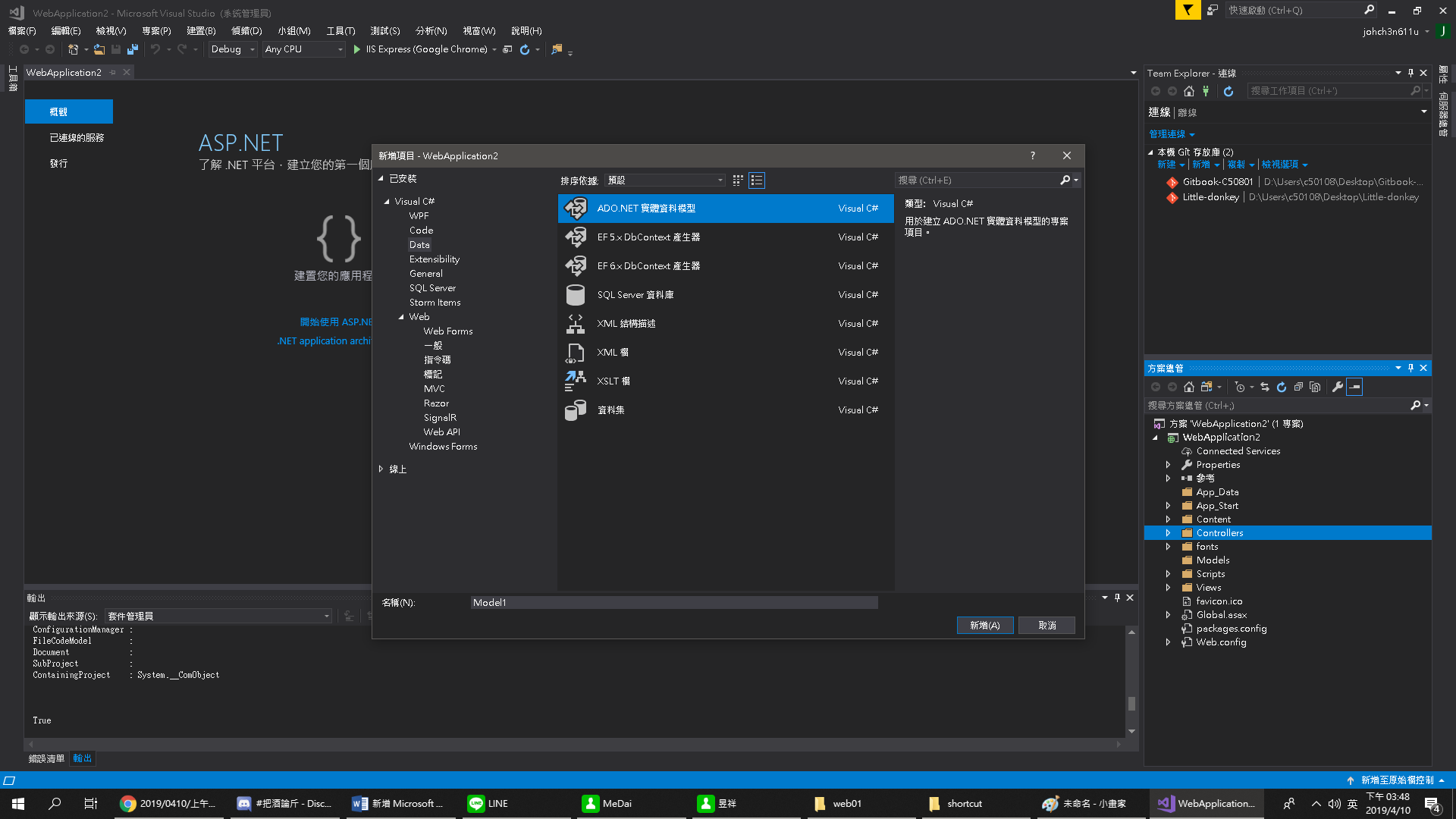Expand Controllers folder in Solution Explorer

tap(1169, 533)
